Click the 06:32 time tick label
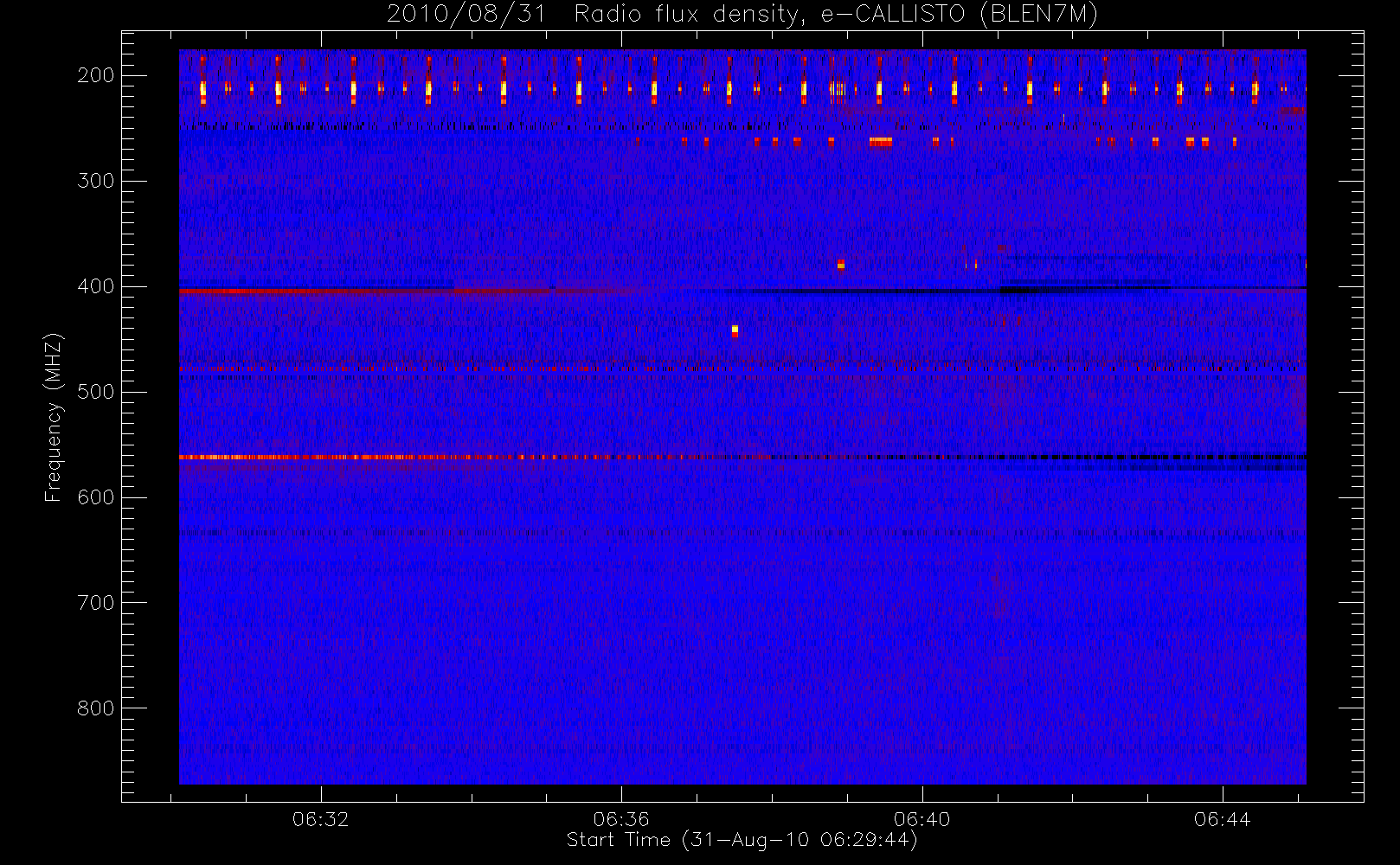Viewport: 1400px width, 865px height. (321, 819)
